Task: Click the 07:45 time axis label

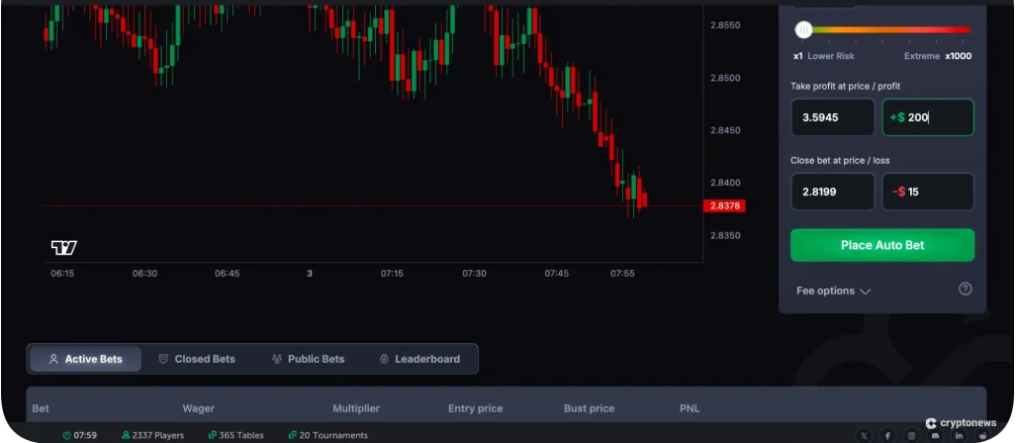Action: (557, 273)
